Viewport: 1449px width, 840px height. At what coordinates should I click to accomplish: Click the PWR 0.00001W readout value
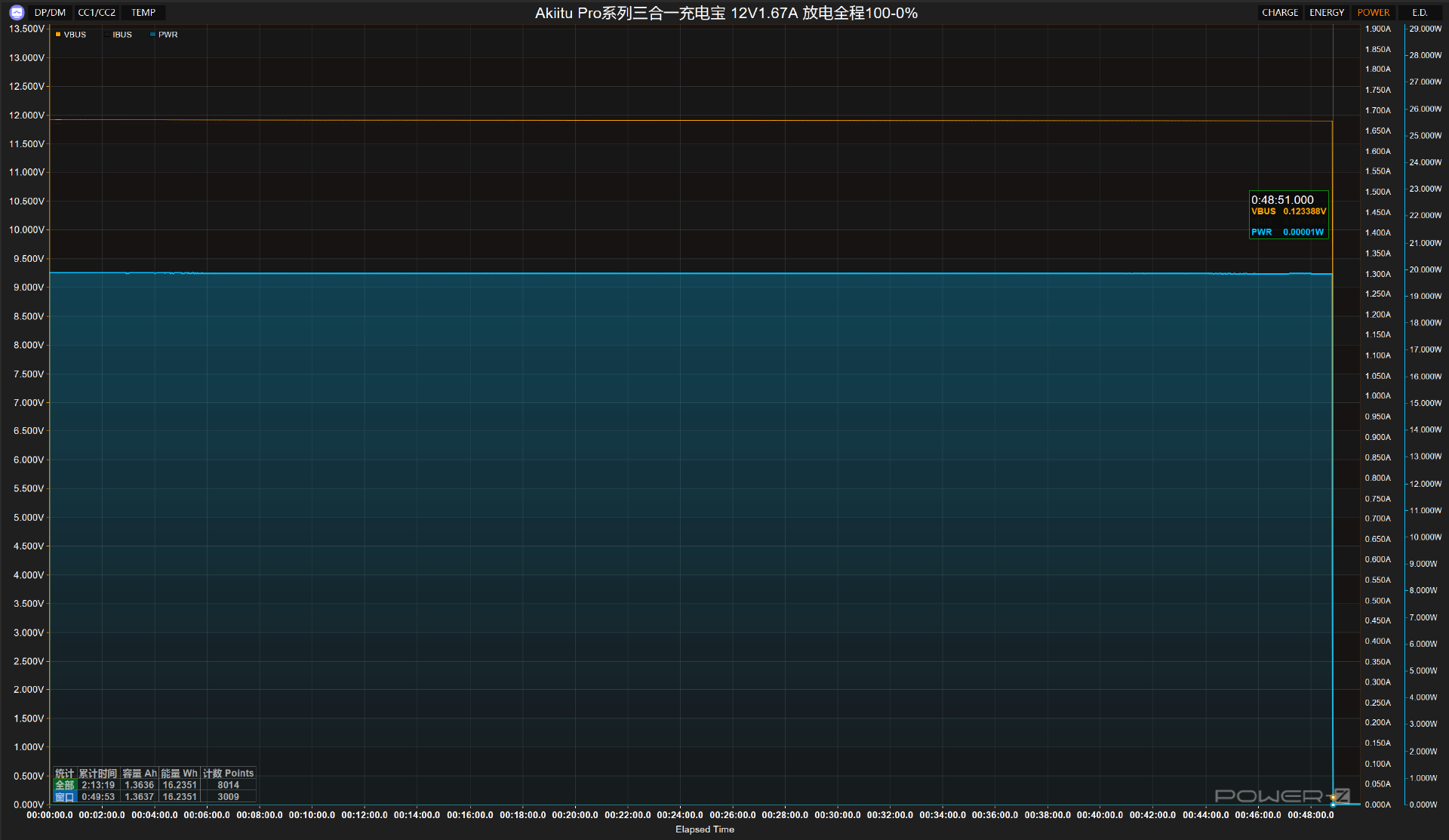click(1287, 232)
